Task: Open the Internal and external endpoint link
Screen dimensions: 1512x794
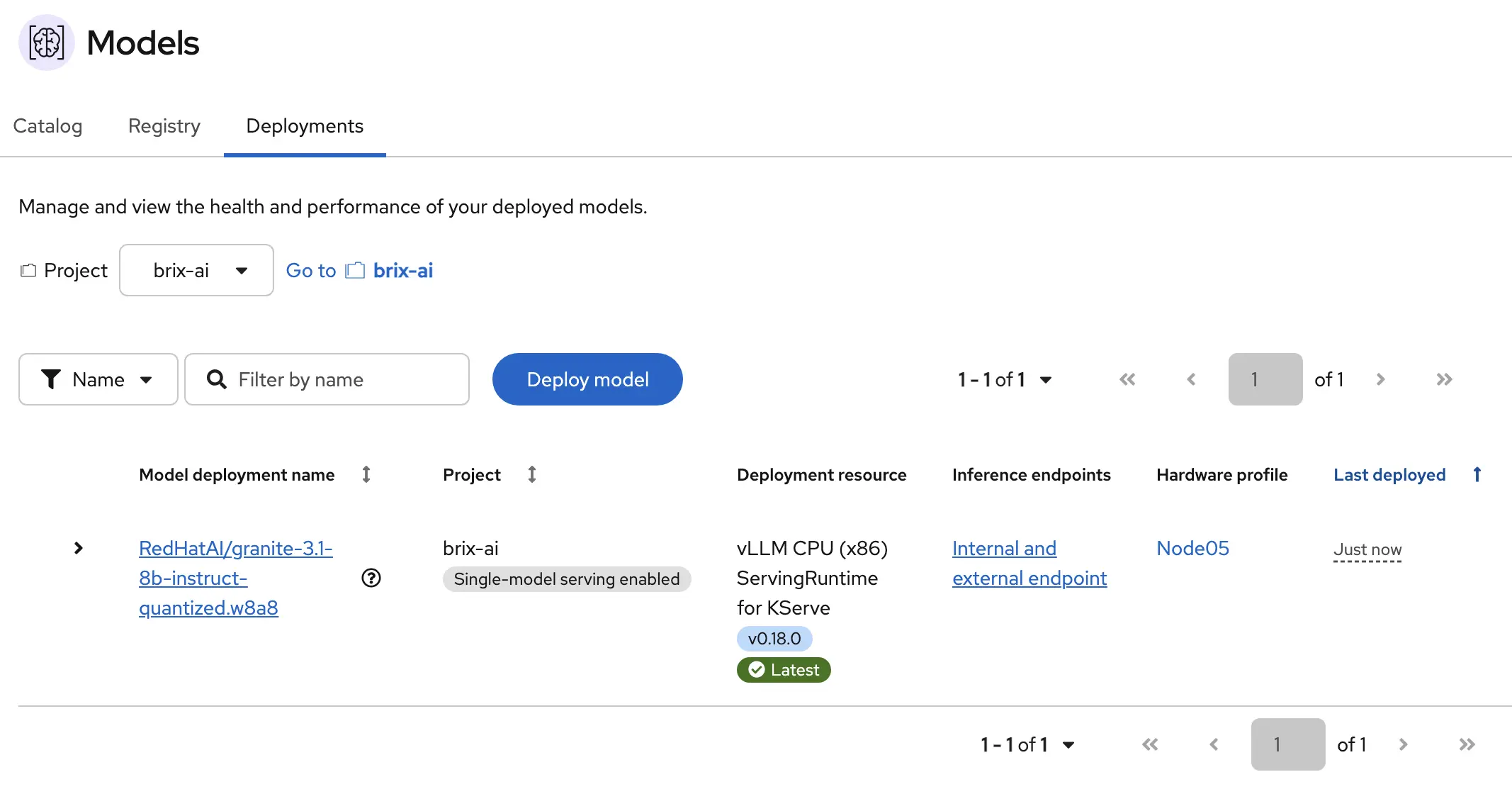Action: (1029, 563)
